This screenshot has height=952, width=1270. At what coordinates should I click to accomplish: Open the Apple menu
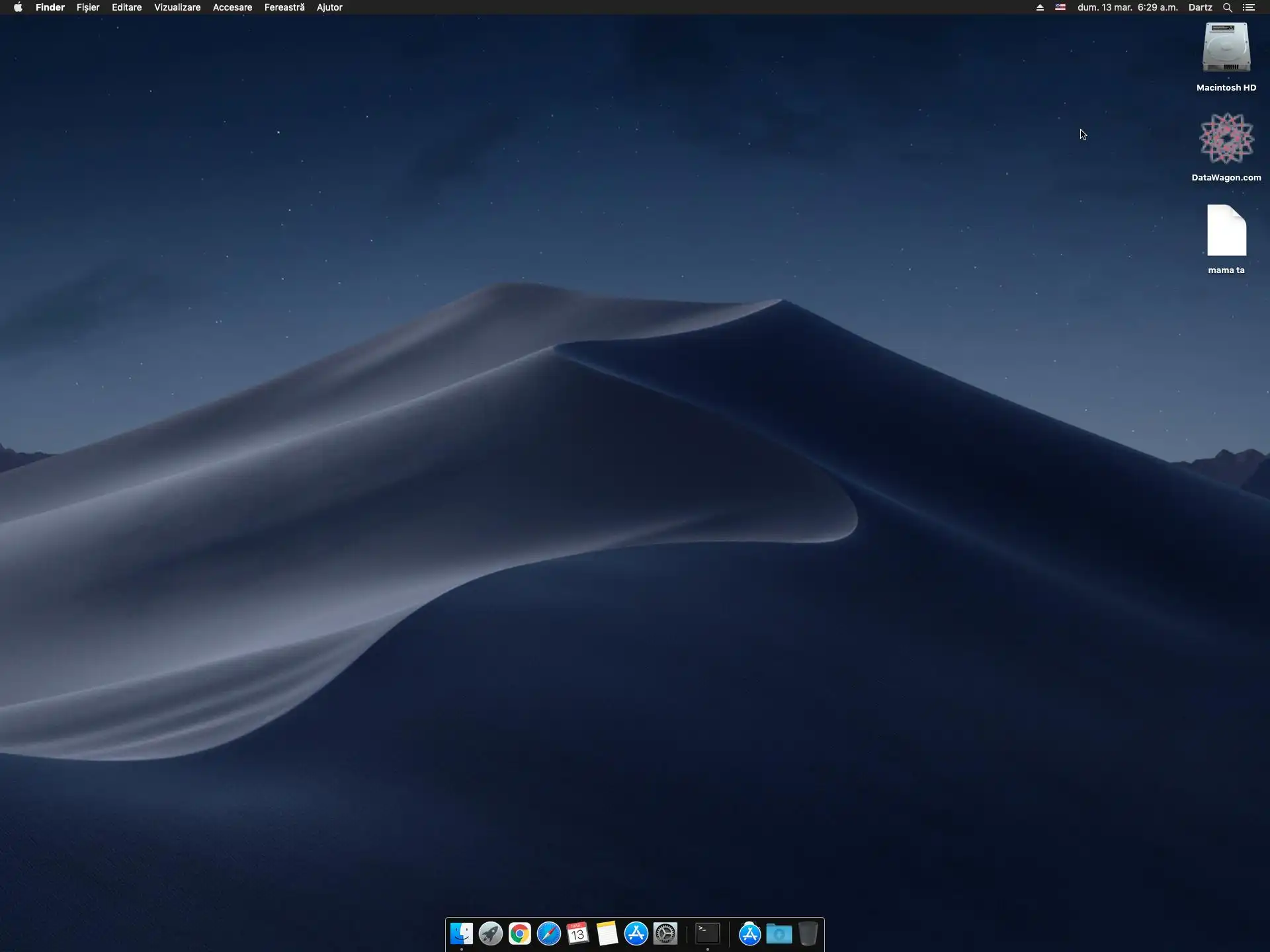click(18, 7)
